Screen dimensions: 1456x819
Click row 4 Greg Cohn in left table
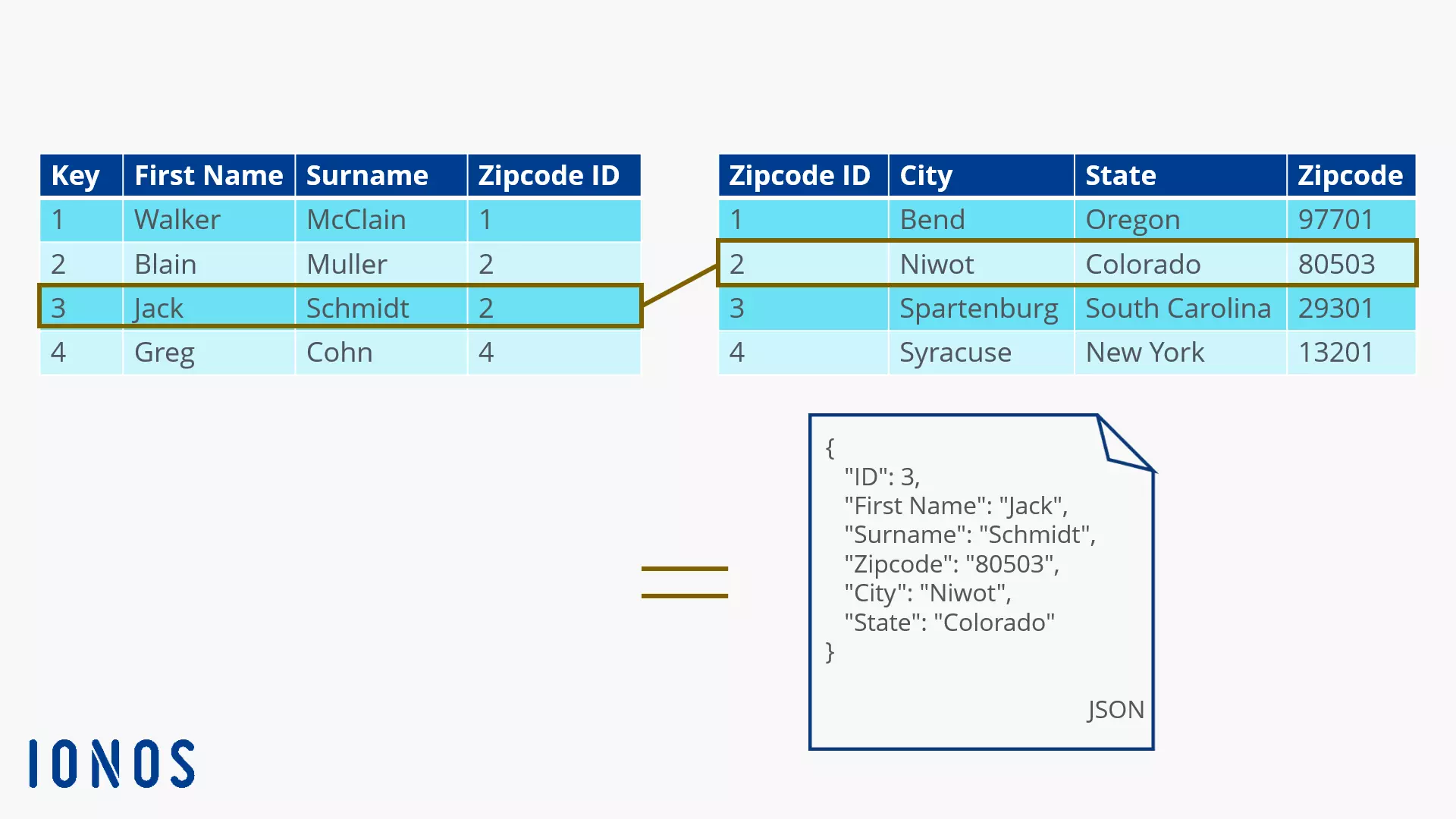[341, 352]
